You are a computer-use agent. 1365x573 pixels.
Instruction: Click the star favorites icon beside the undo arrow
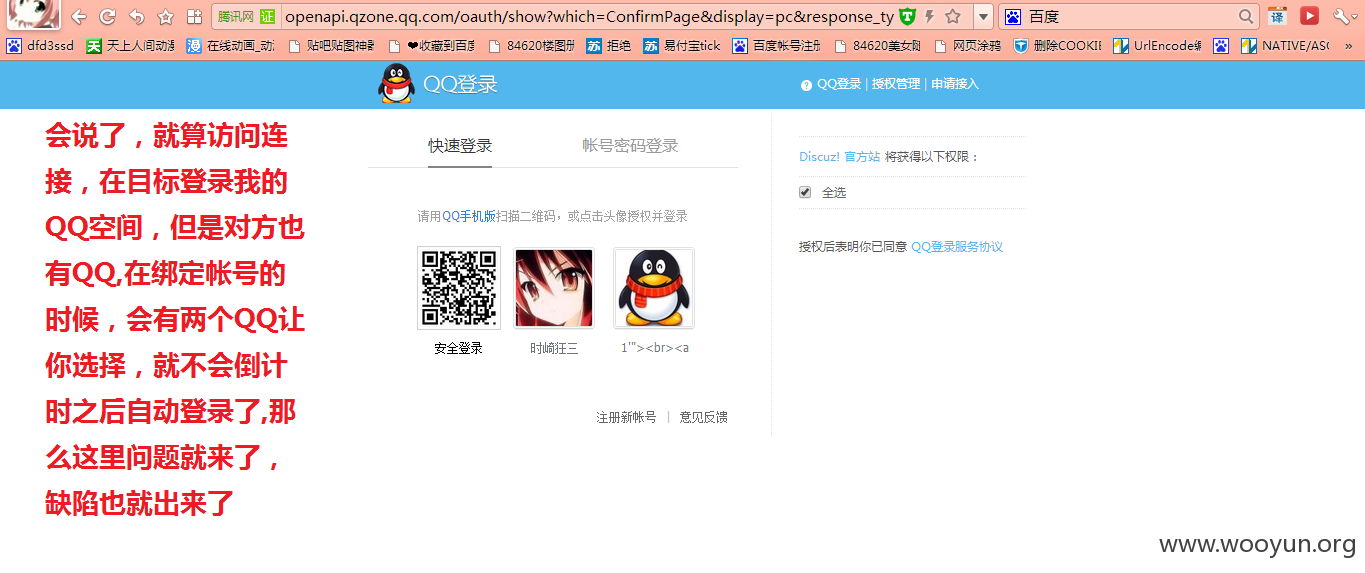pyautogui.click(x=166, y=17)
